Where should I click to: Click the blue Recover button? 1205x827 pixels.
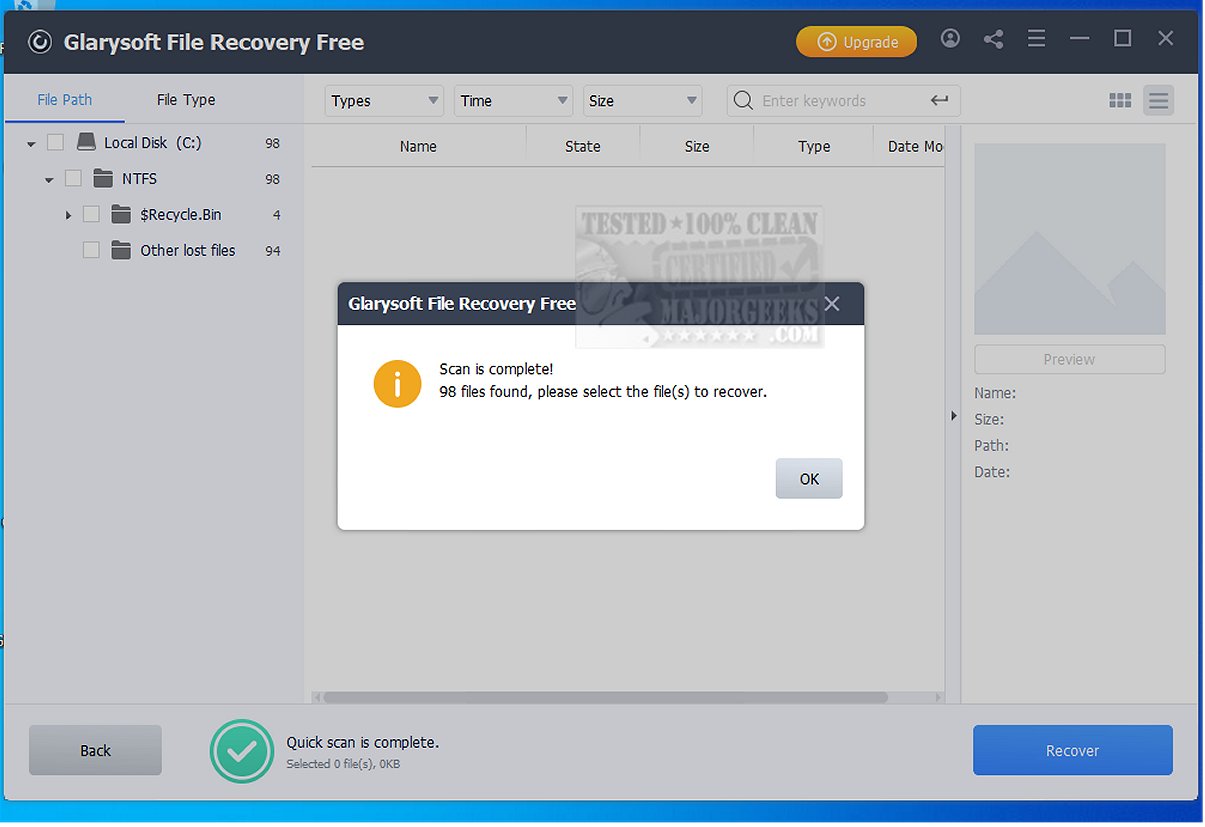pos(1071,750)
